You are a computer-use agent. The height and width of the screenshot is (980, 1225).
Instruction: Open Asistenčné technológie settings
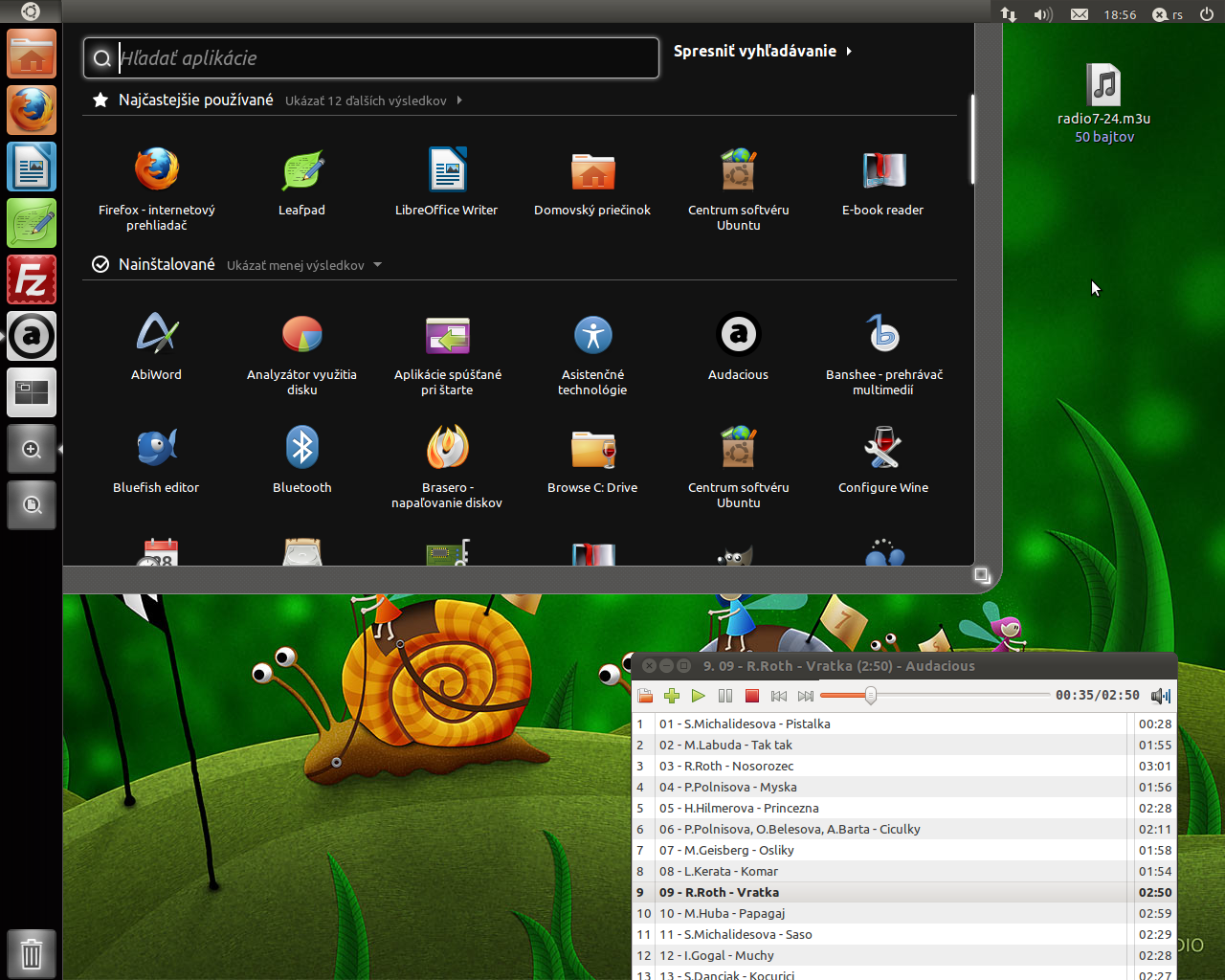point(592,354)
